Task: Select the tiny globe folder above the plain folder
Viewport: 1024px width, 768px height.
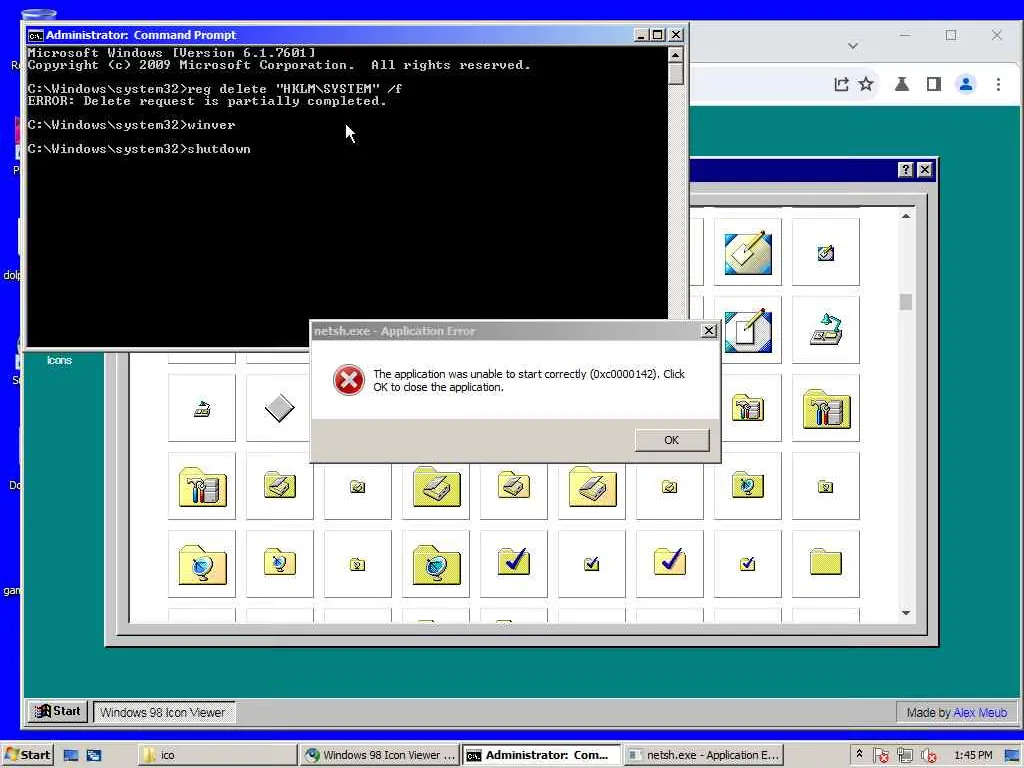Action: (x=825, y=486)
